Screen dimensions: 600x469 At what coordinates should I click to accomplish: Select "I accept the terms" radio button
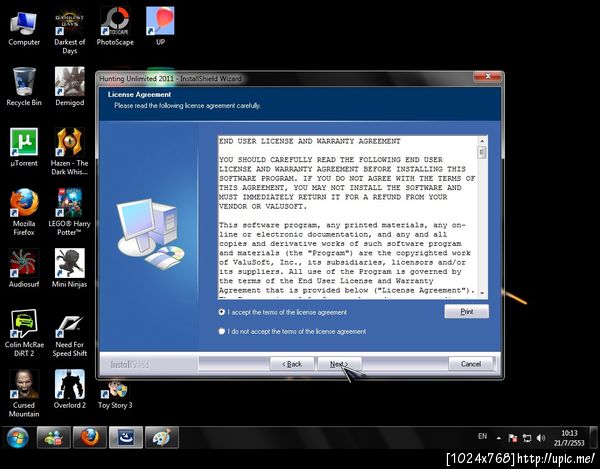(222, 312)
